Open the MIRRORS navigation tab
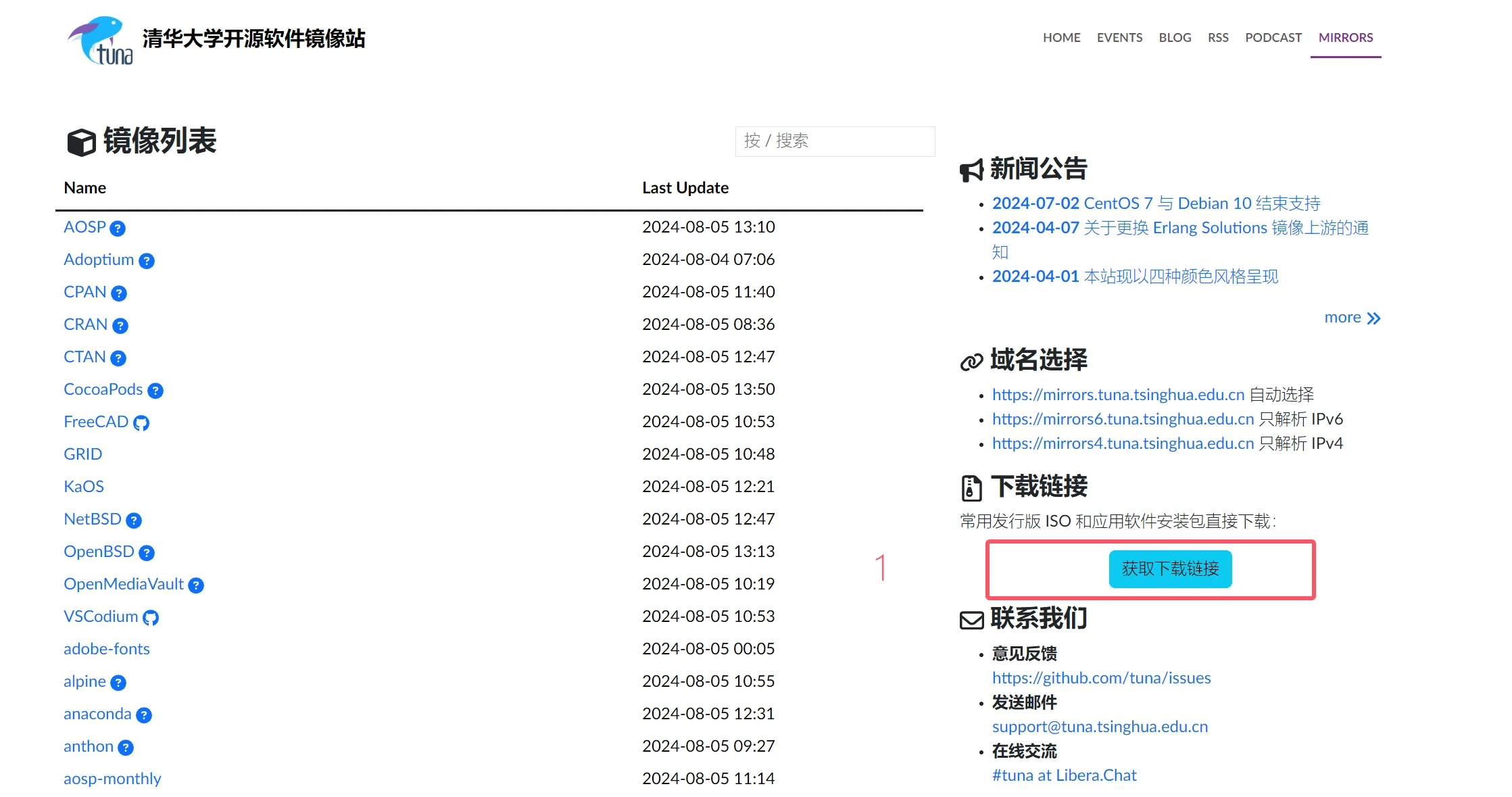 click(1345, 38)
